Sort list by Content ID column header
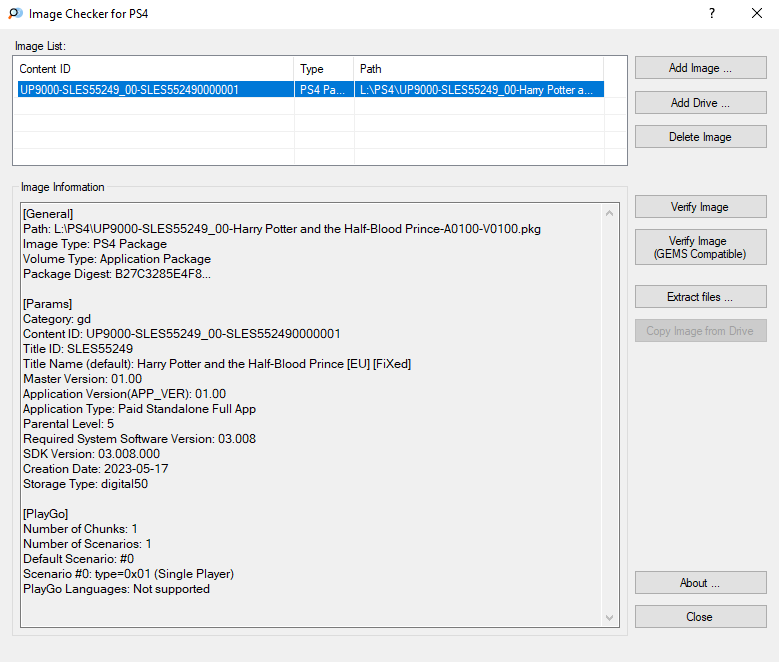This screenshot has height=662, width=779. click(154, 69)
